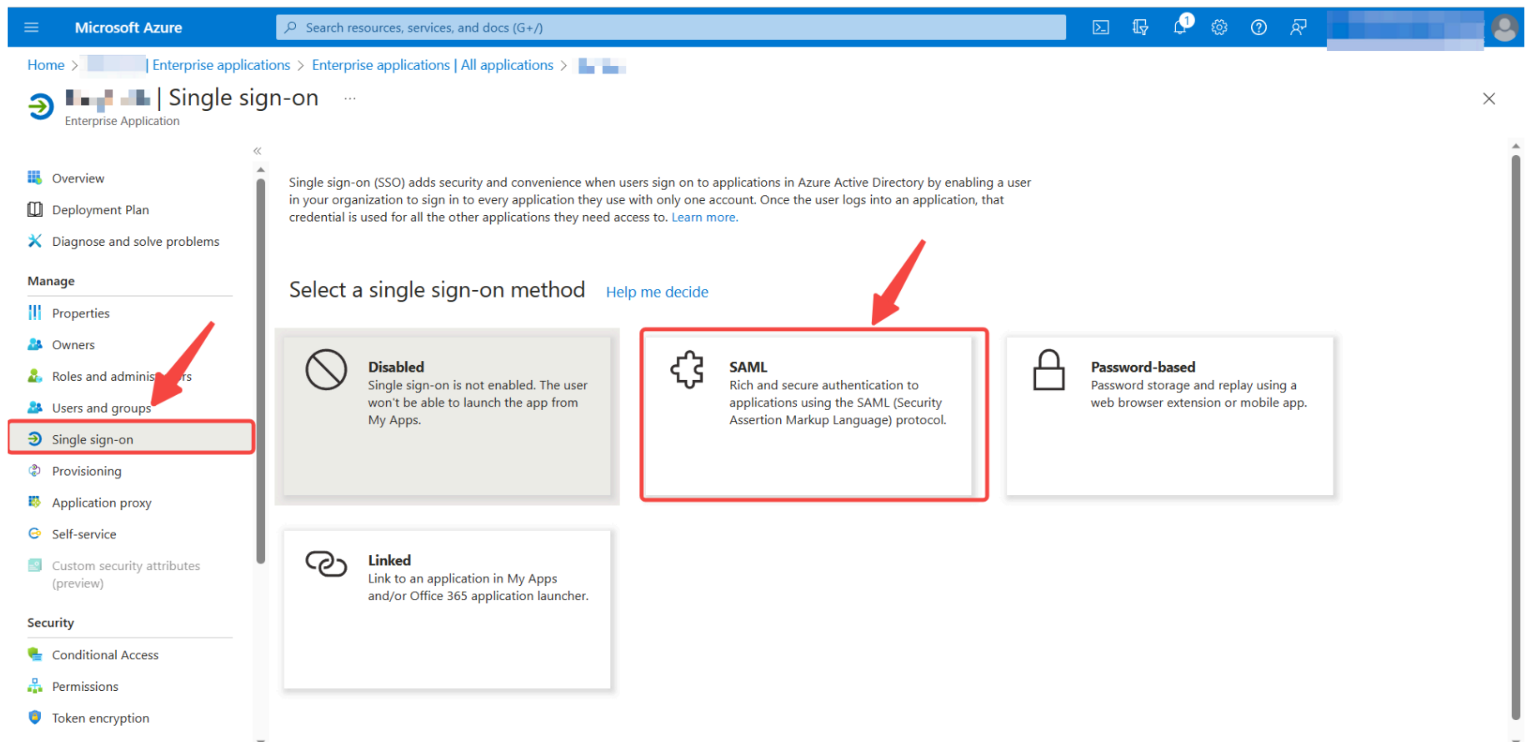1539x742 pixels.
Task: Focus the search resources input field
Action: [670, 28]
